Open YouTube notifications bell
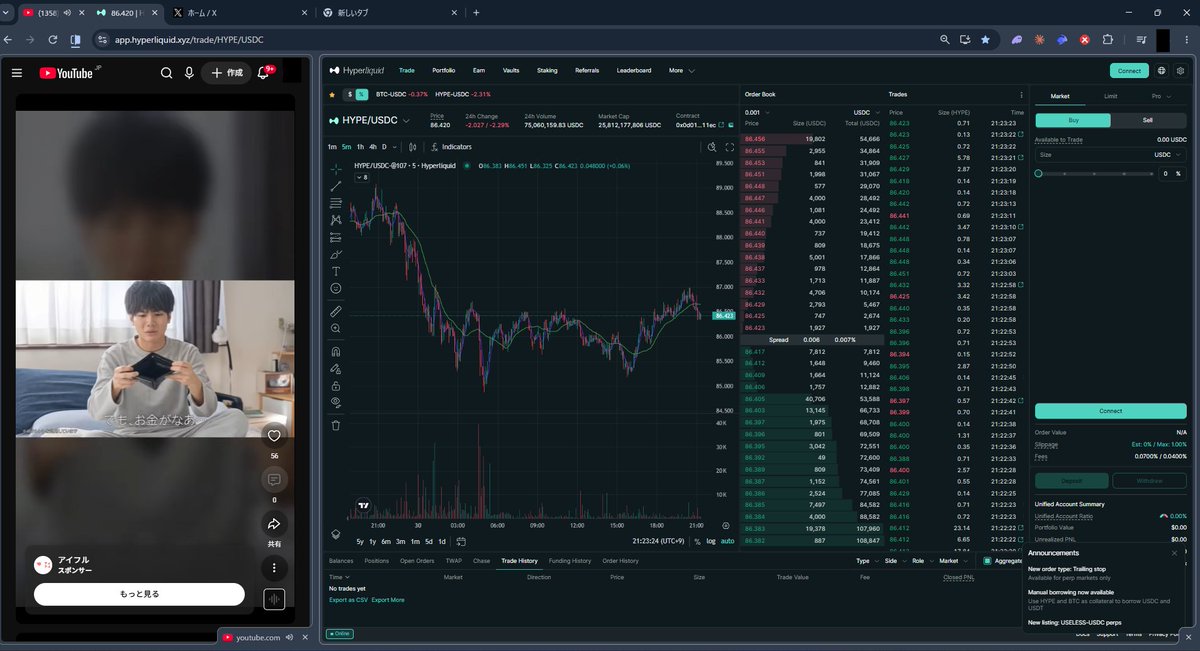This screenshot has height=651, width=1200. coord(264,73)
